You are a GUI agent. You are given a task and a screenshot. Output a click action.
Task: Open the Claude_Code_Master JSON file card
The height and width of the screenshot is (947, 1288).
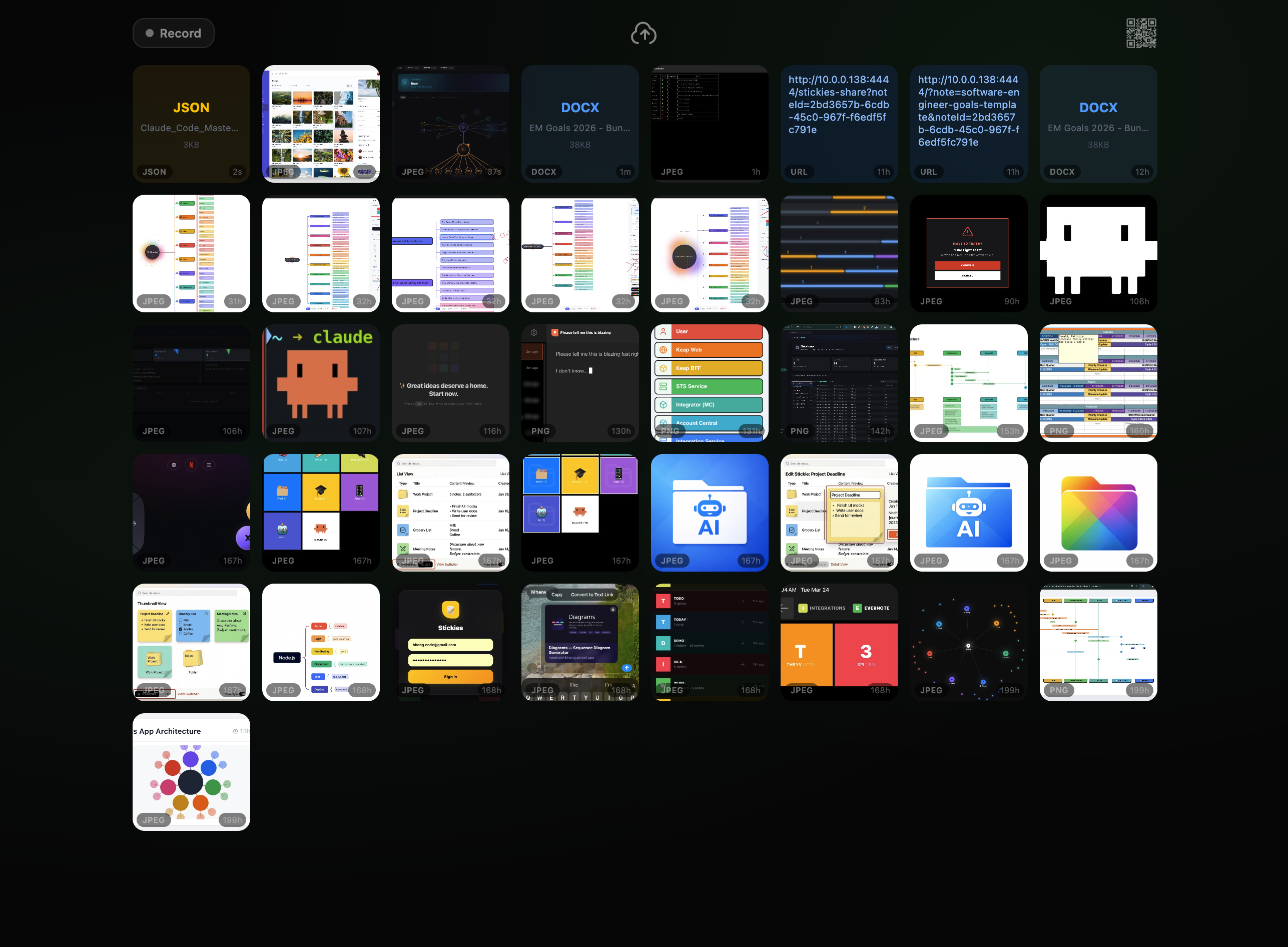[191, 123]
